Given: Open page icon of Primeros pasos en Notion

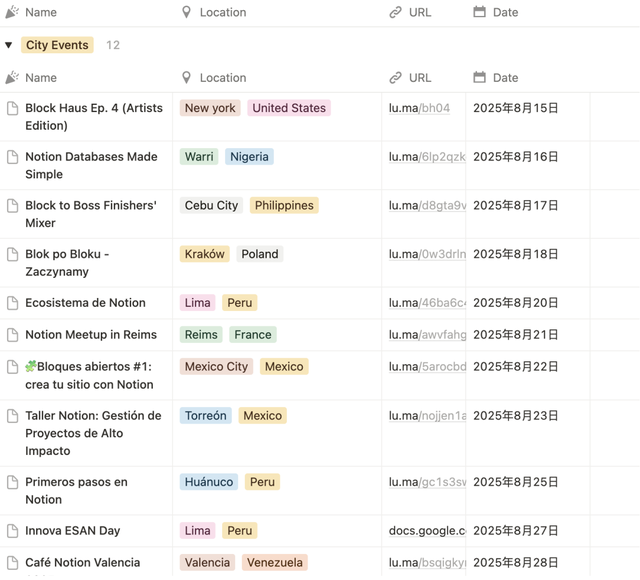Looking at the screenshot, I should [x=13, y=482].
